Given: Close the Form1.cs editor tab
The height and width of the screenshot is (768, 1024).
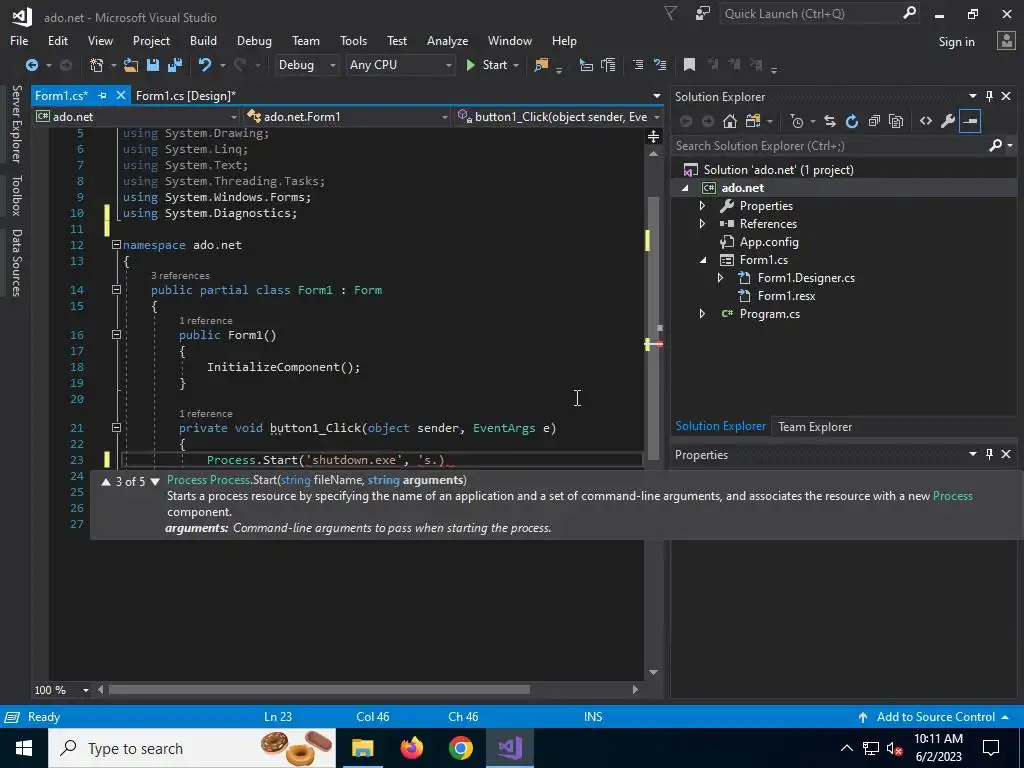Looking at the screenshot, I should (x=120, y=95).
